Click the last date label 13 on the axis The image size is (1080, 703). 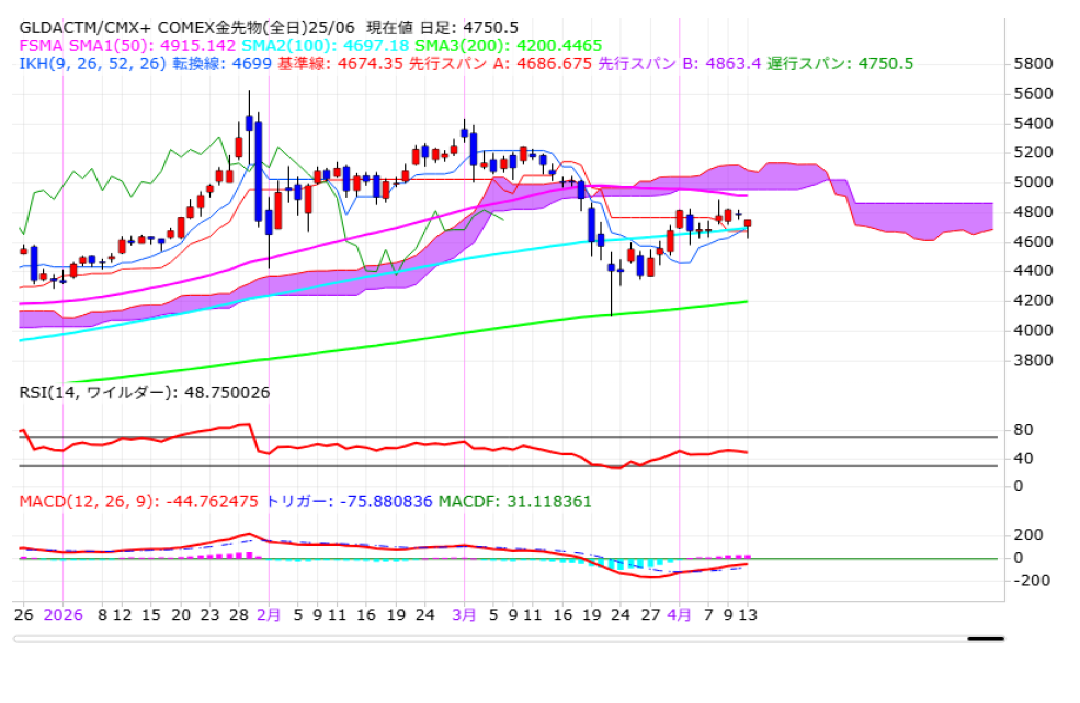coord(747,615)
